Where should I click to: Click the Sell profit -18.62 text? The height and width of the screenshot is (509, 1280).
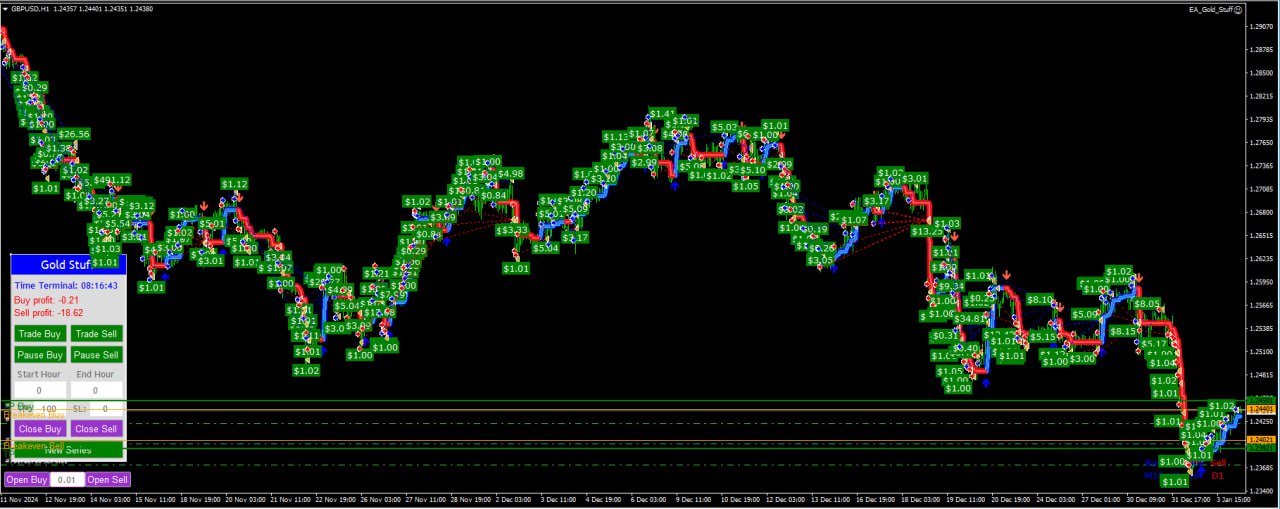(49, 313)
